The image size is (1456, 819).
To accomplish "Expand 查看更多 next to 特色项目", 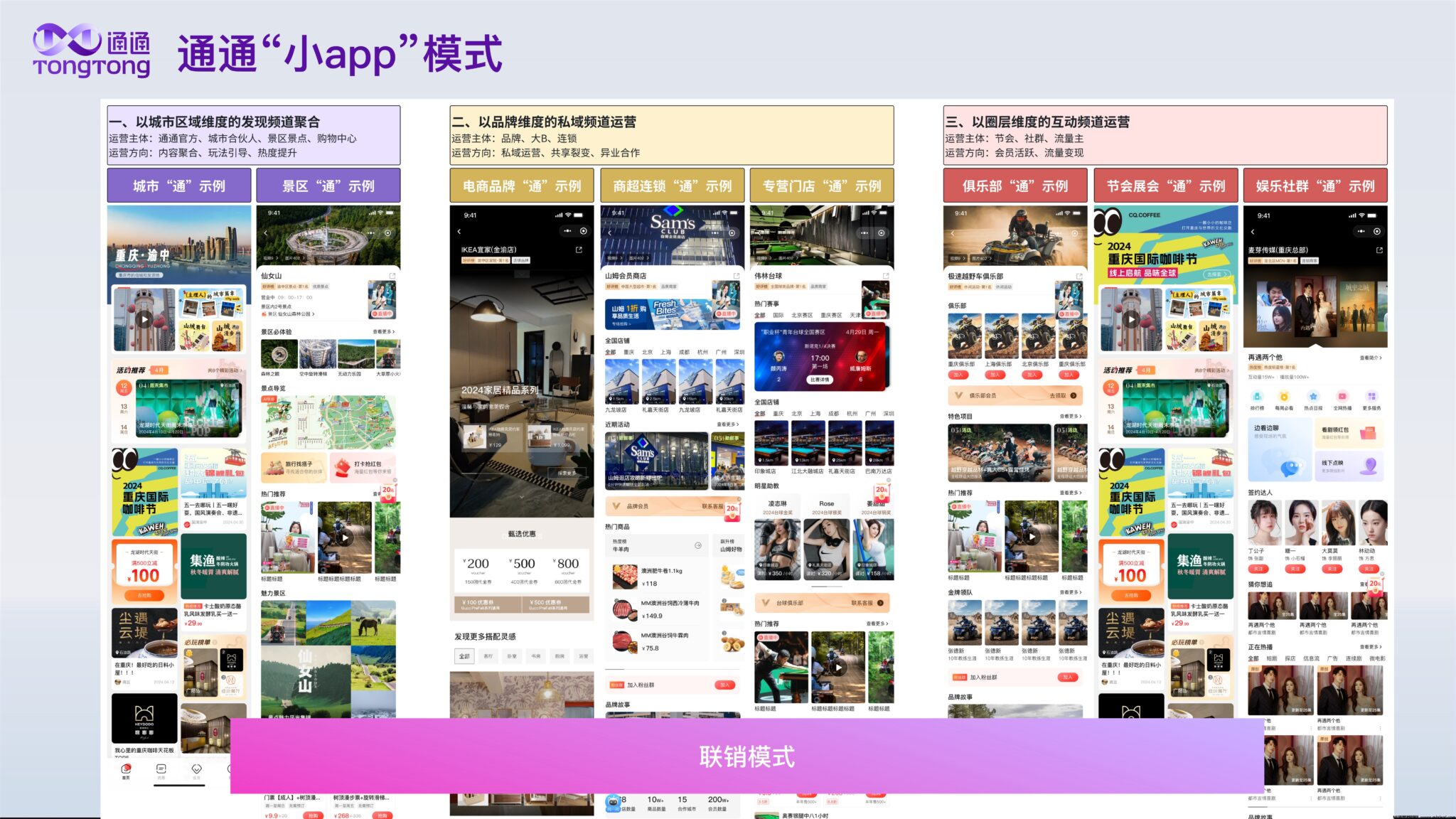I will (1069, 417).
